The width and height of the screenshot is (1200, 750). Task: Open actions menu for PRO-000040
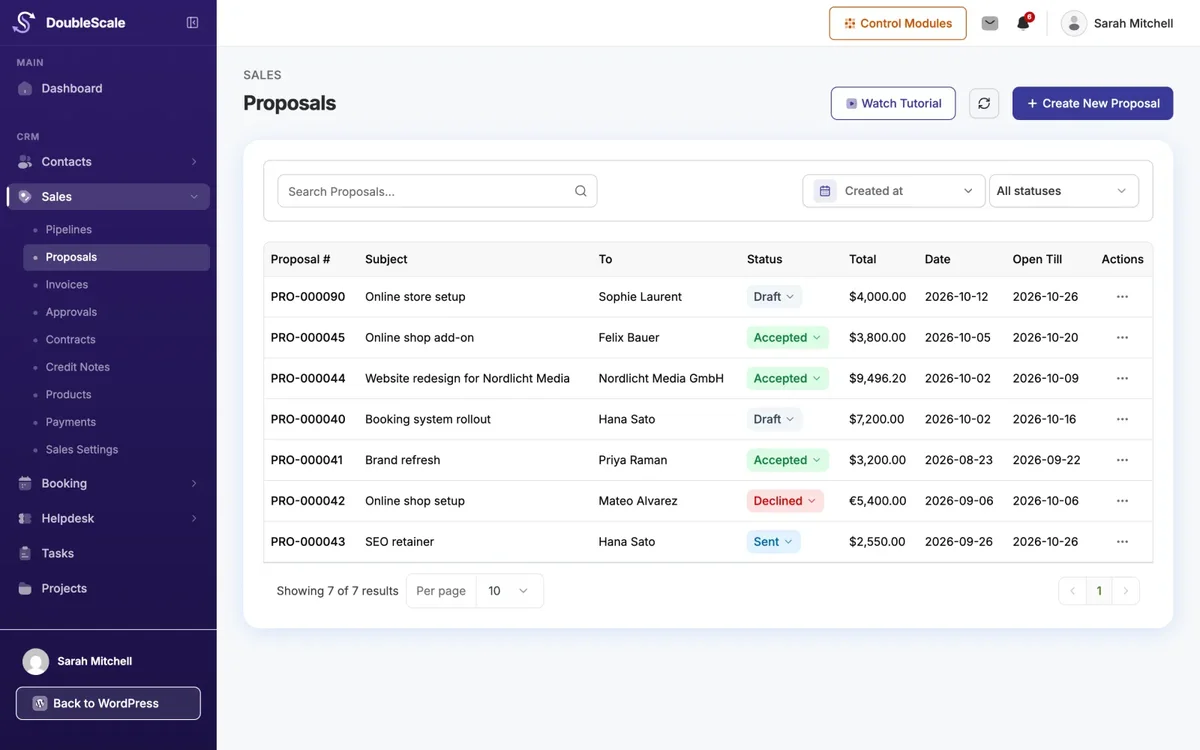[1122, 419]
